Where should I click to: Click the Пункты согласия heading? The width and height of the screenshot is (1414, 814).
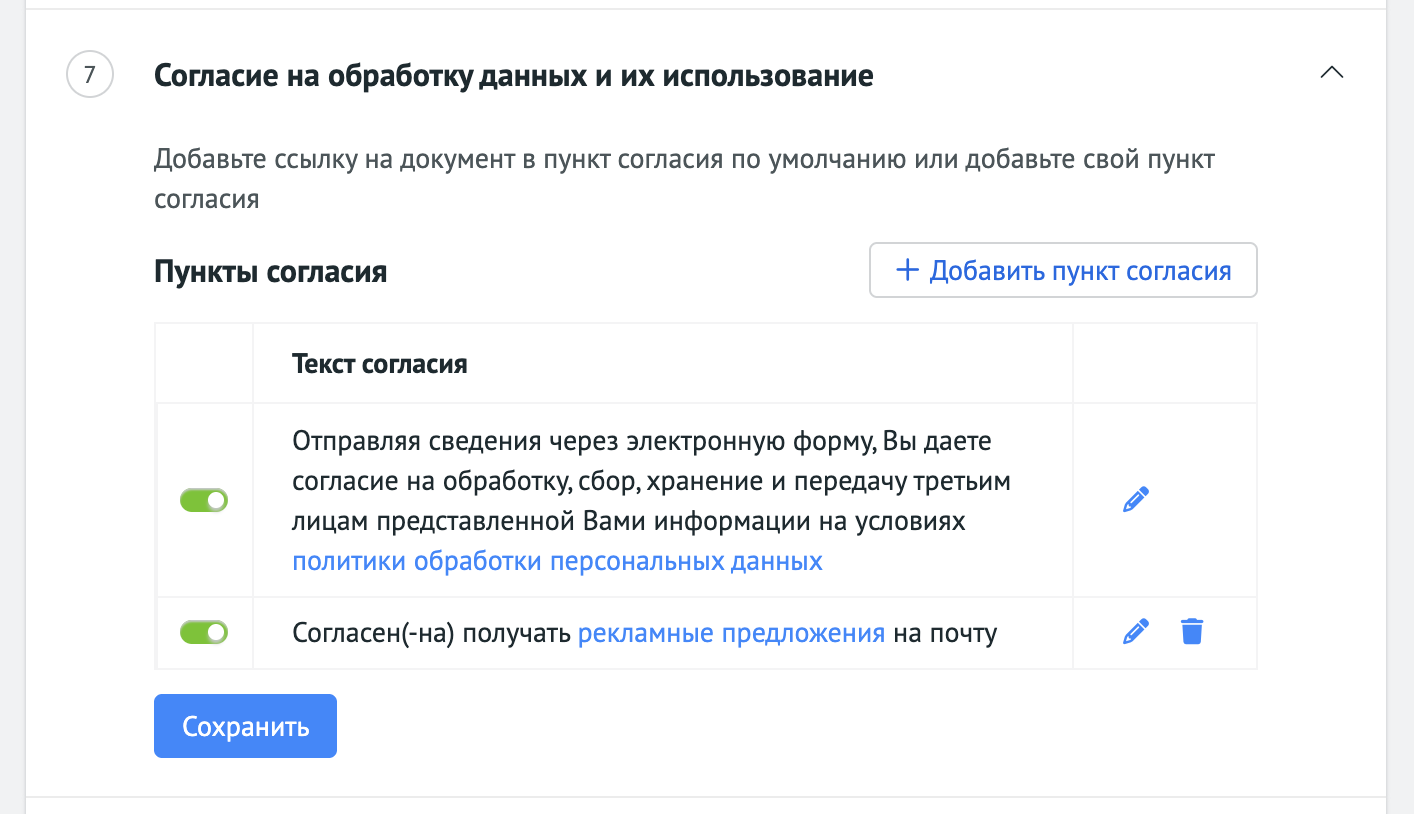click(271, 272)
